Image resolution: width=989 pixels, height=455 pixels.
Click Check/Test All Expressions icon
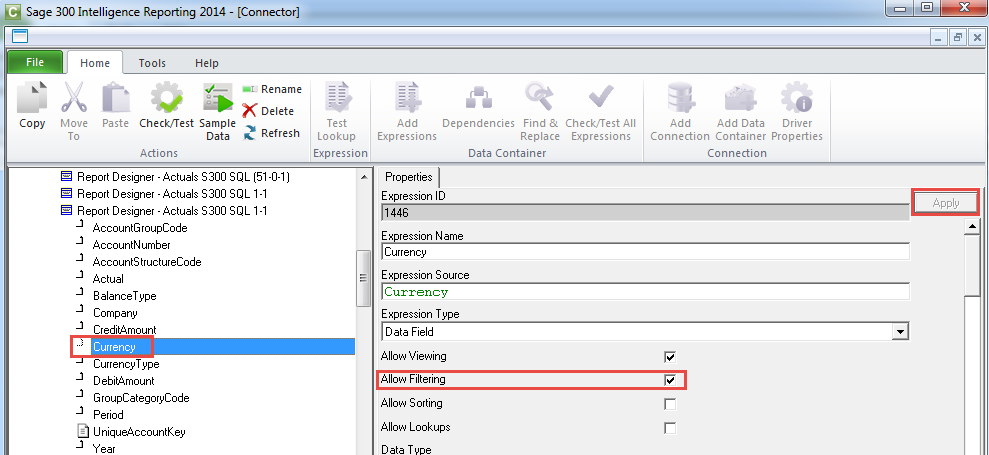600,98
